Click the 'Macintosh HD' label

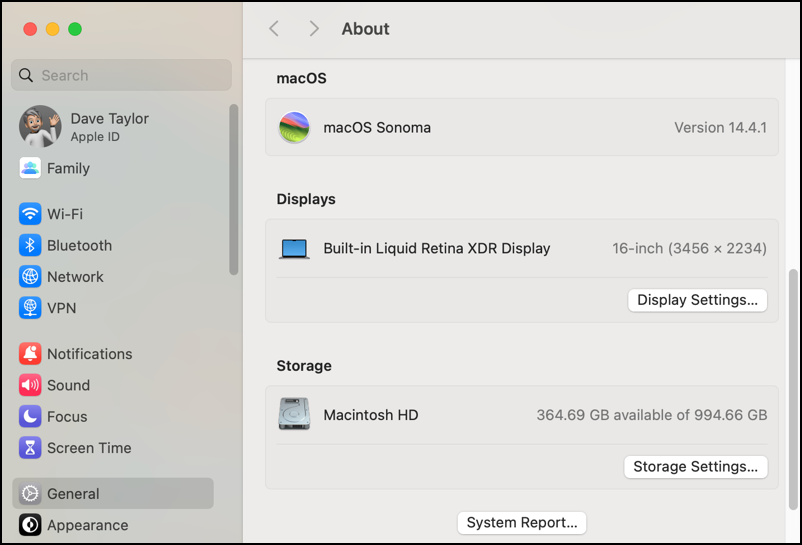[371, 415]
